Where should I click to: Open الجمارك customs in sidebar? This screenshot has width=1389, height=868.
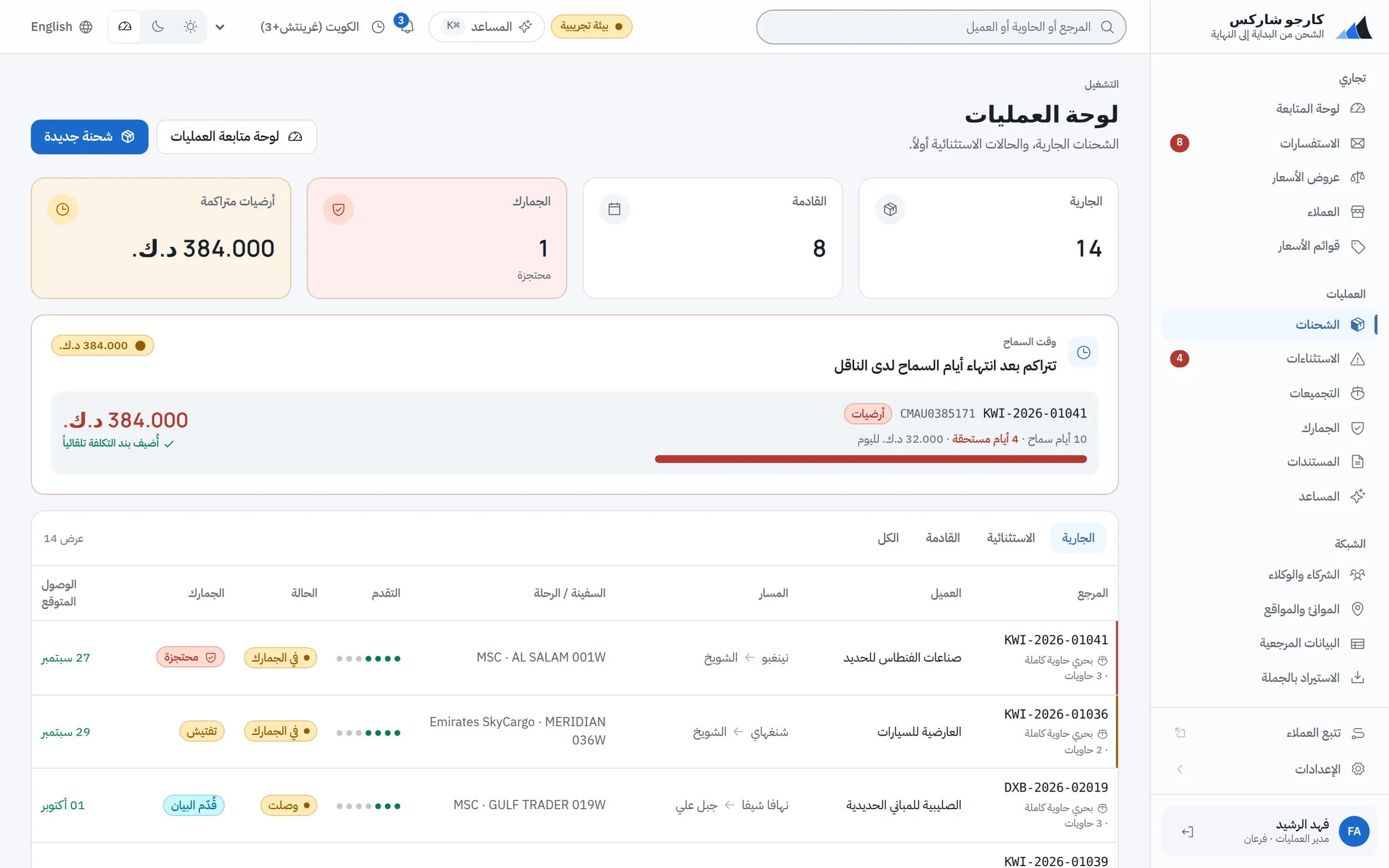coord(1269,428)
